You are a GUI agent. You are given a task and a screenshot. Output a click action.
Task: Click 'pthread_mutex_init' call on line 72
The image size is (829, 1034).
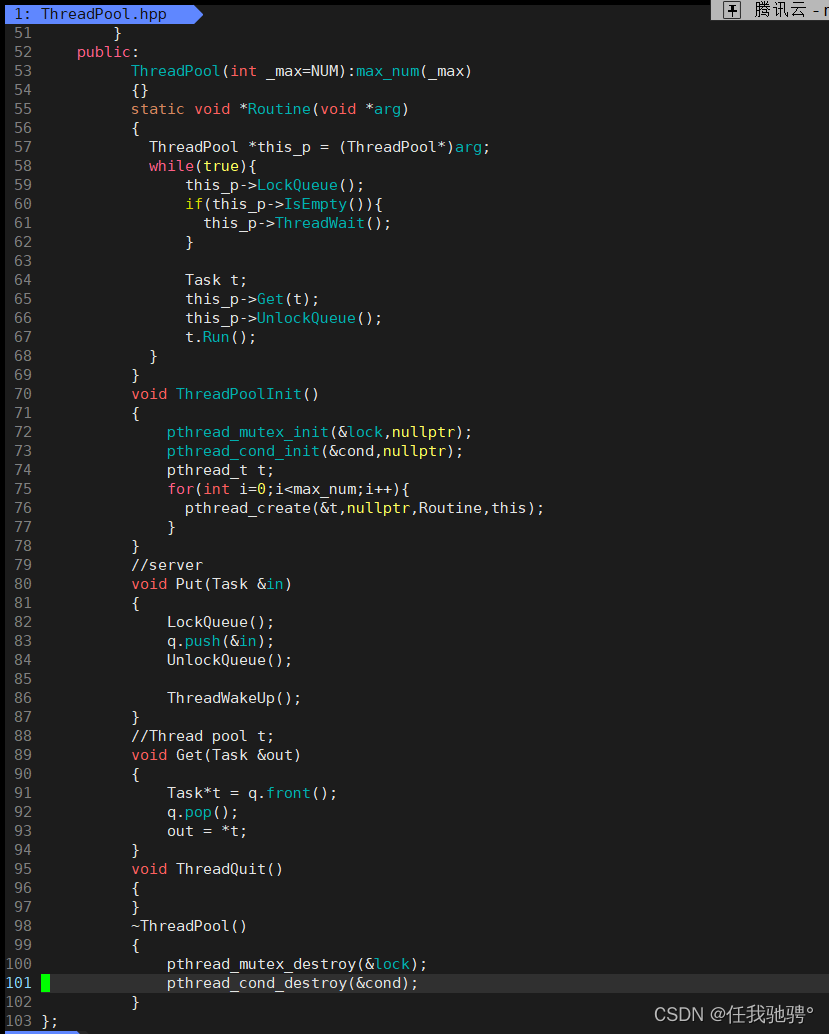[247, 433]
